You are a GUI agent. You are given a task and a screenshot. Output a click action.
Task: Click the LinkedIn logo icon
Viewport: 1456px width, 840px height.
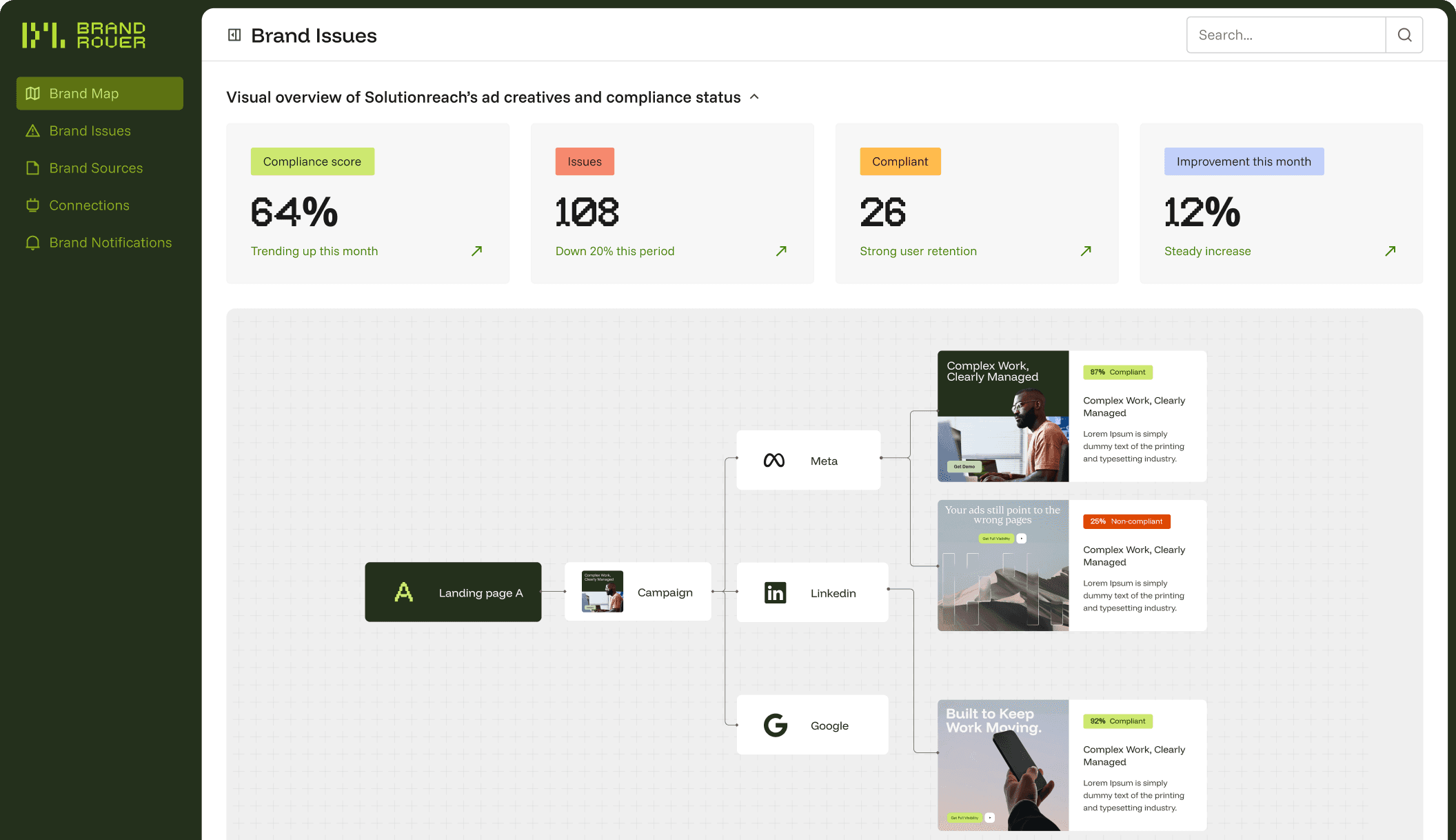775,592
